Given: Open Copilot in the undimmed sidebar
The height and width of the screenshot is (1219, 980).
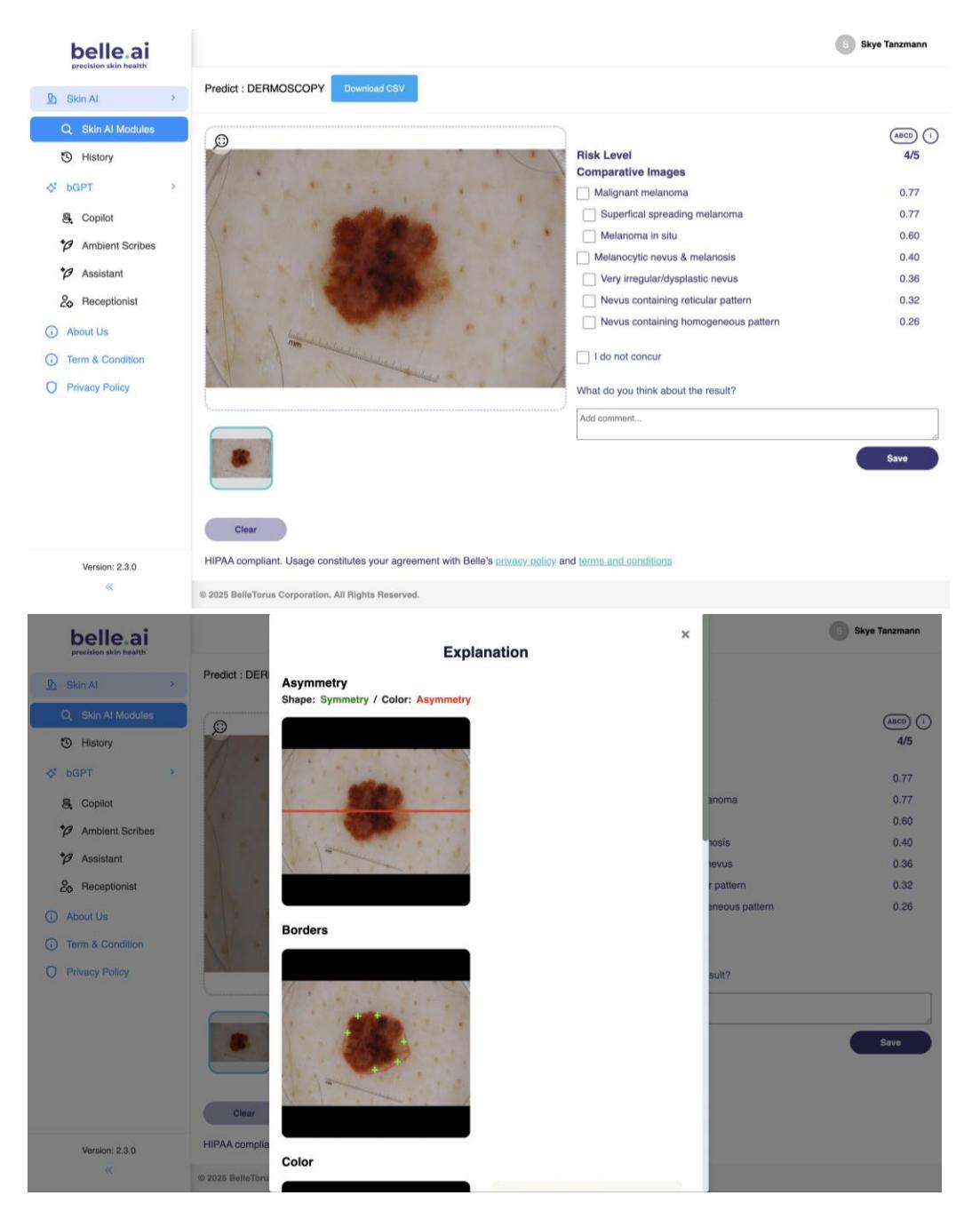Looking at the screenshot, I should coord(98,218).
